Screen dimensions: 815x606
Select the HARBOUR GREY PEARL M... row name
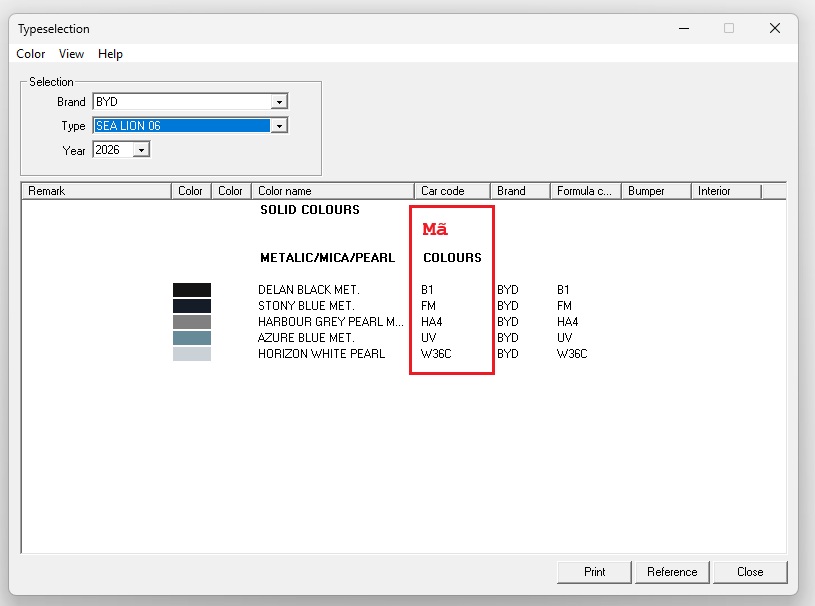(x=331, y=322)
